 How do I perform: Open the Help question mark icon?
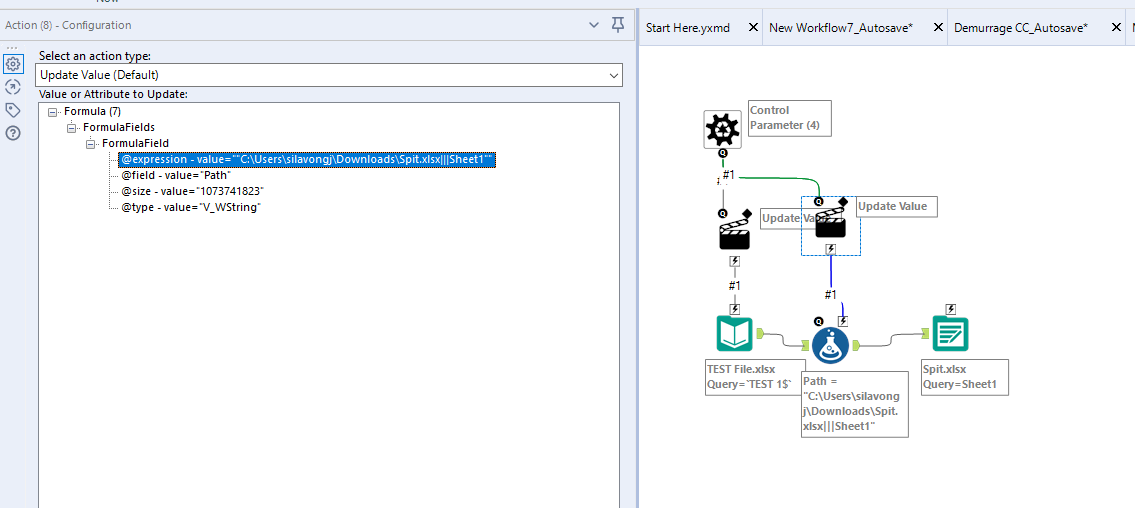[x=13, y=133]
